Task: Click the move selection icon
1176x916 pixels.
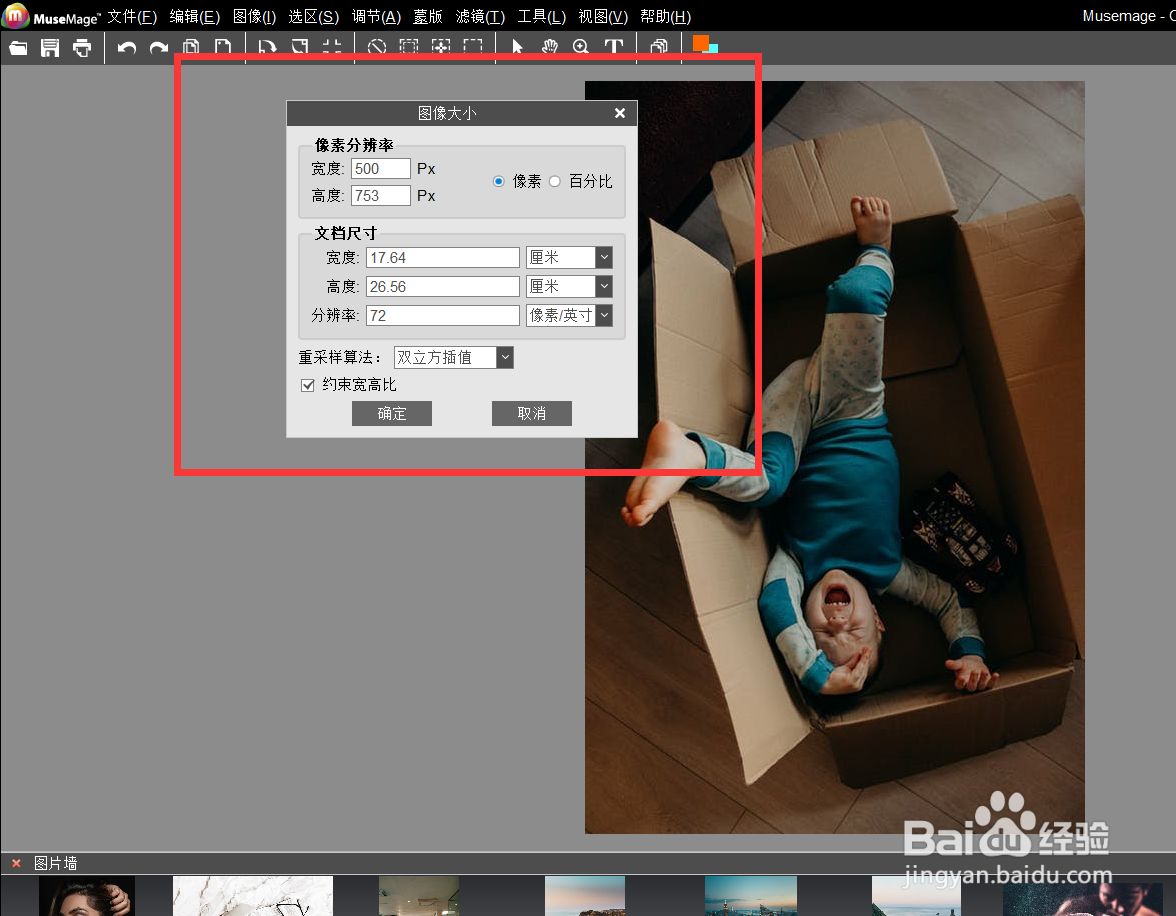Action: (x=441, y=47)
